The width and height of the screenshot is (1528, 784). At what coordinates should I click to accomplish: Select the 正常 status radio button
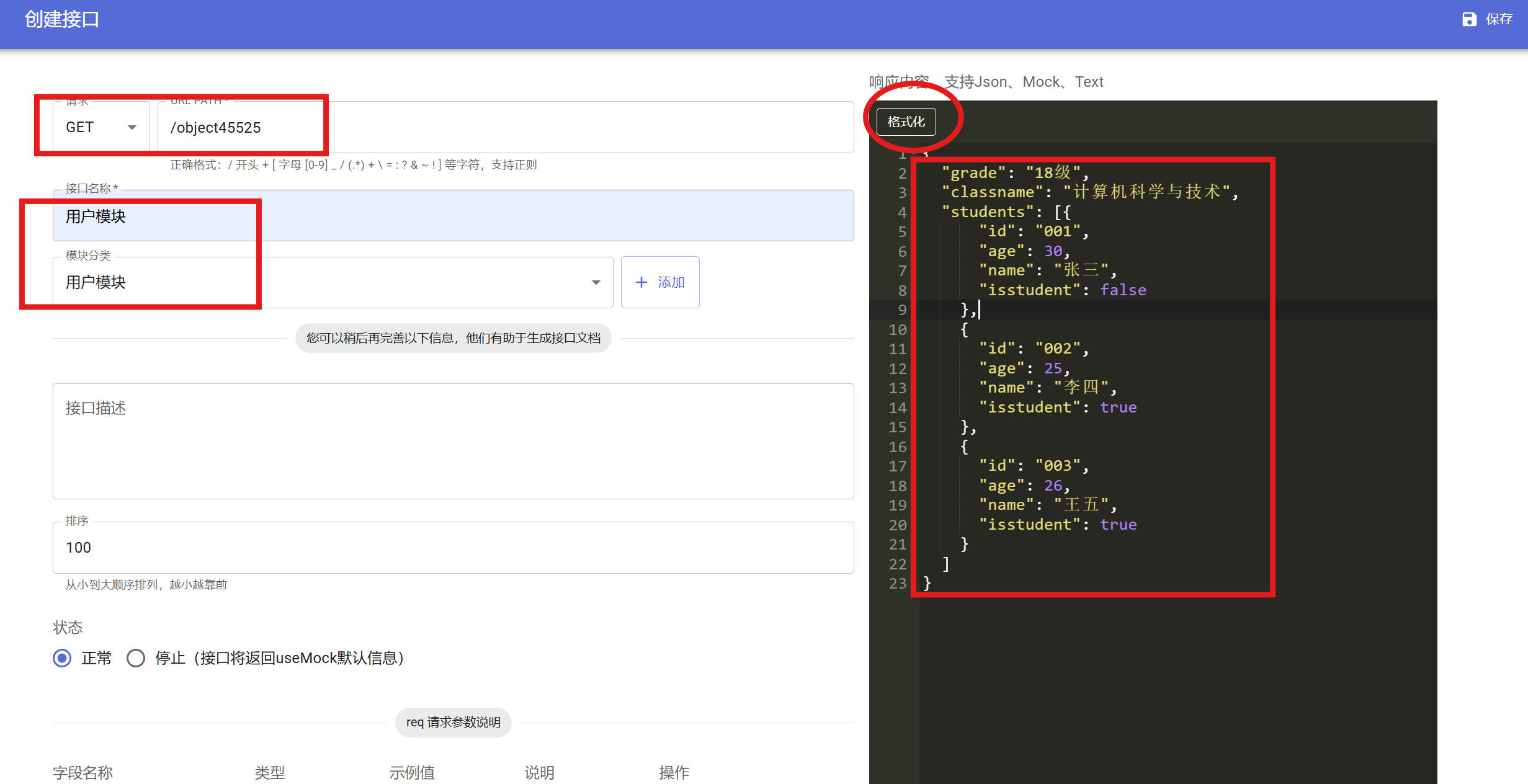click(x=61, y=658)
